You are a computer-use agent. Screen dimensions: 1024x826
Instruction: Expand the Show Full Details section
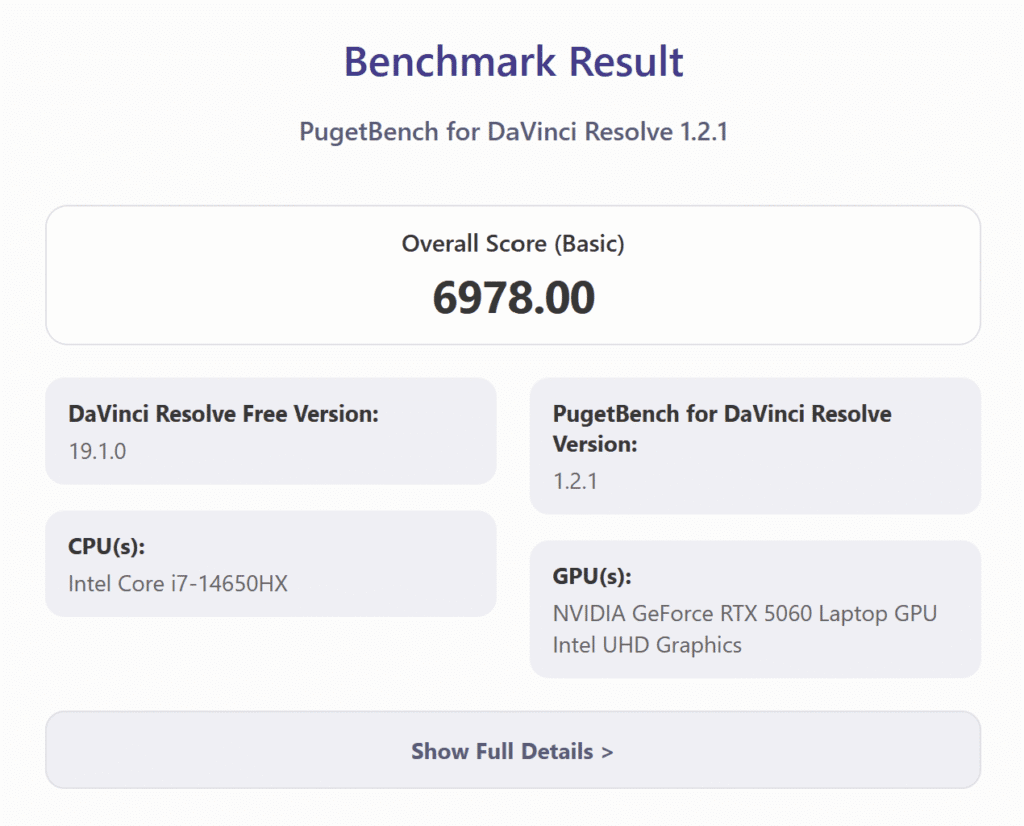coord(511,751)
